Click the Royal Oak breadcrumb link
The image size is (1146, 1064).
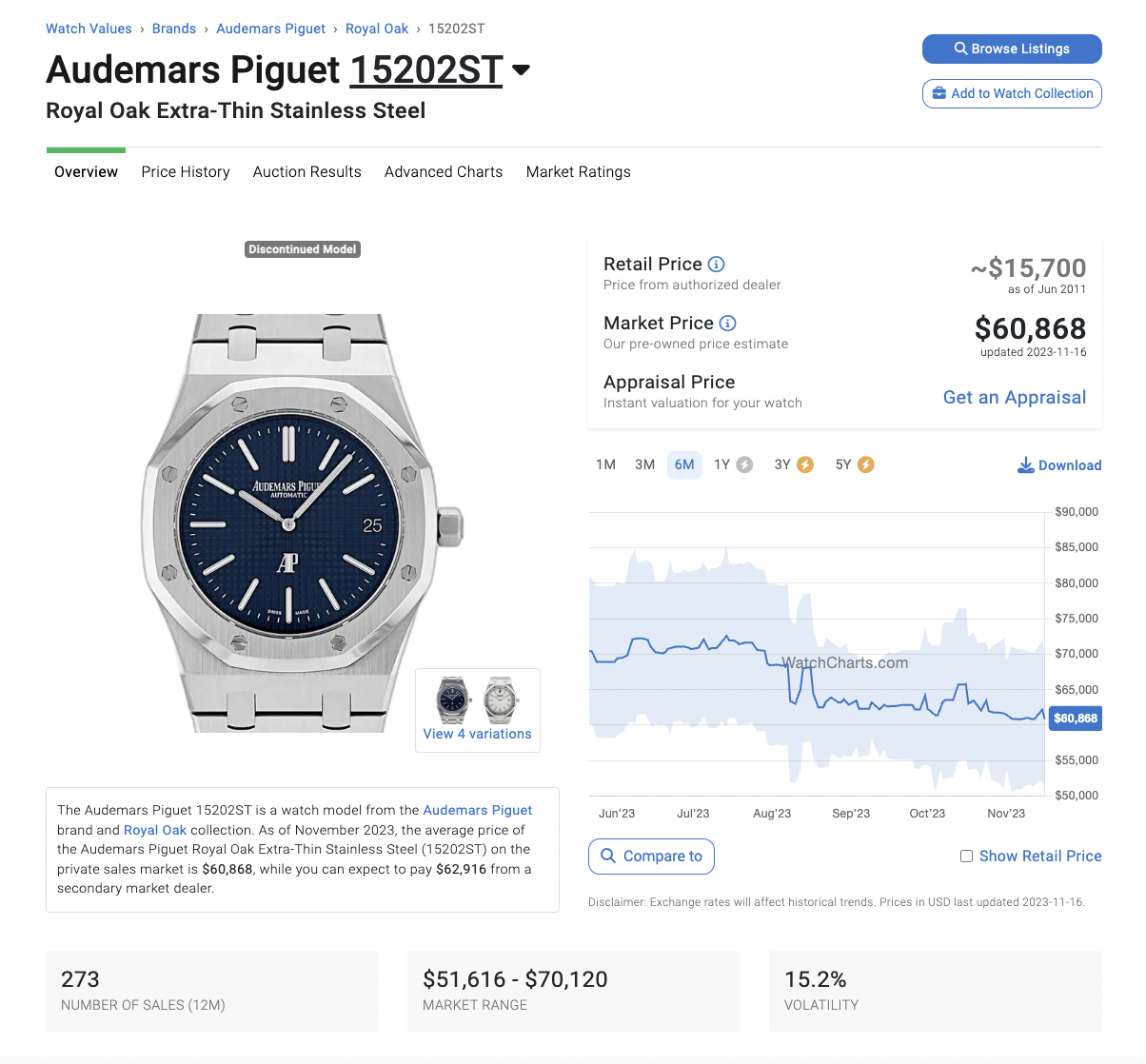point(377,29)
